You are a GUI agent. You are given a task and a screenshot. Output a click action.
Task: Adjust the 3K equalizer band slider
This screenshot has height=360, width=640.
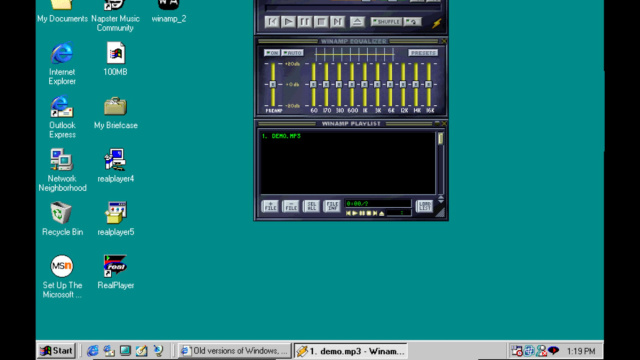tap(378, 84)
